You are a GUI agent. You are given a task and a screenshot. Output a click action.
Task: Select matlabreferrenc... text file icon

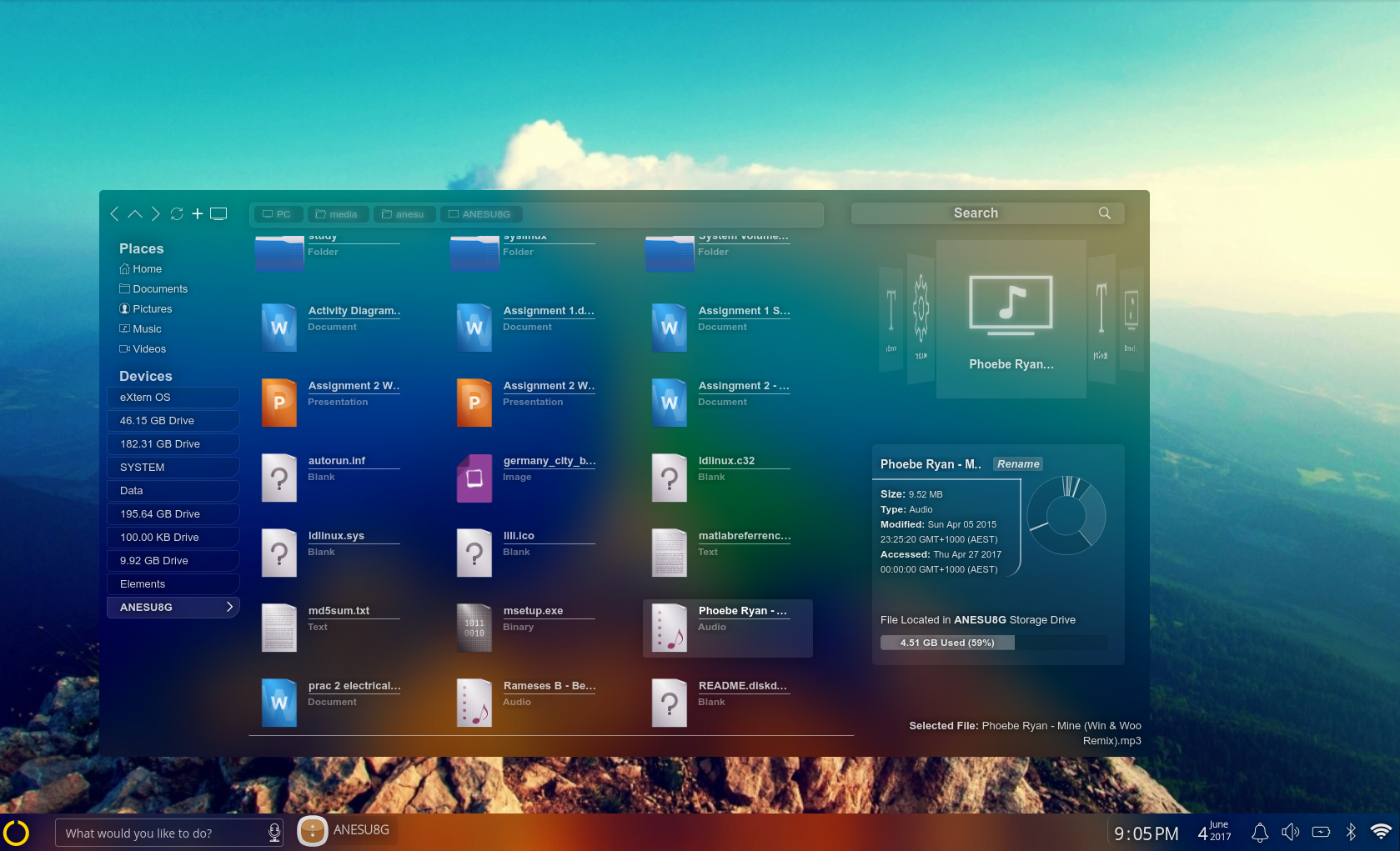(x=670, y=553)
